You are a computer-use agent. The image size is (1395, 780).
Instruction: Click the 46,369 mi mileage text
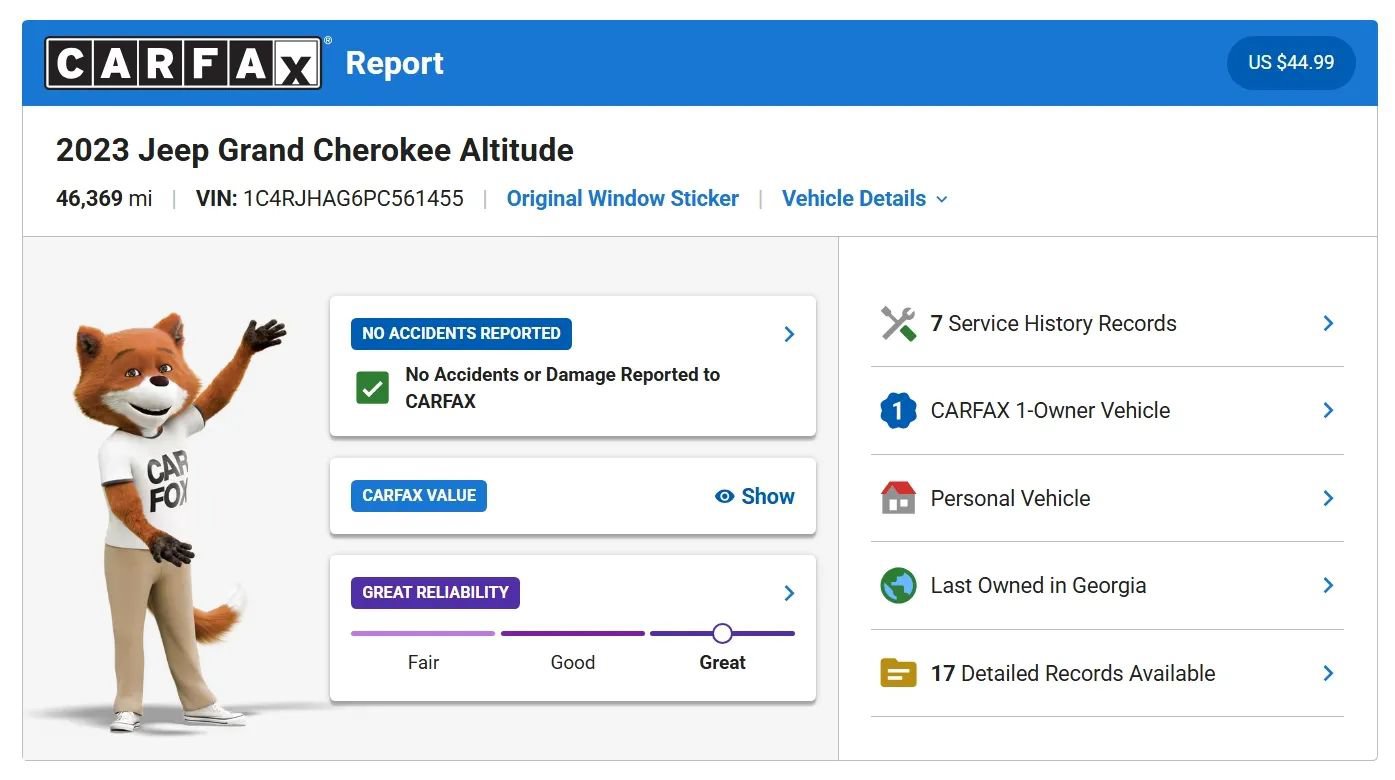(x=104, y=198)
